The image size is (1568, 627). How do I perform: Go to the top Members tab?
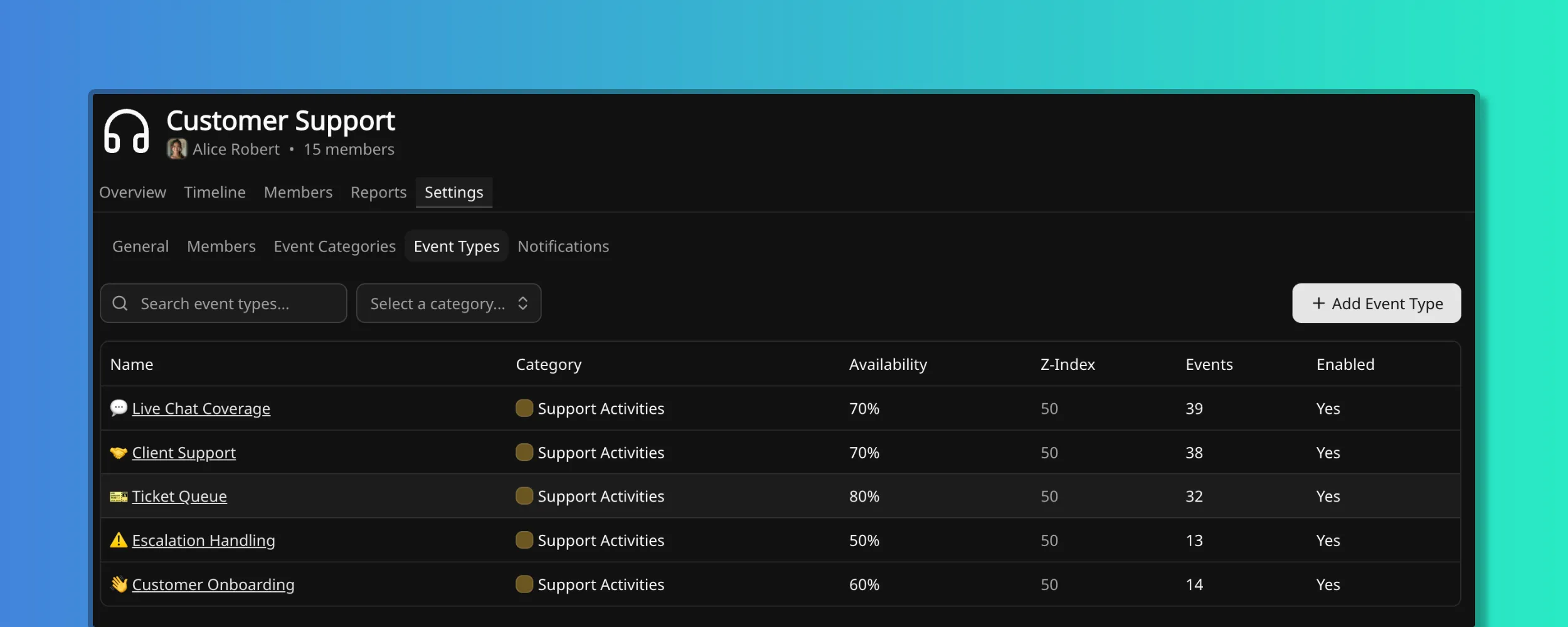pos(298,192)
